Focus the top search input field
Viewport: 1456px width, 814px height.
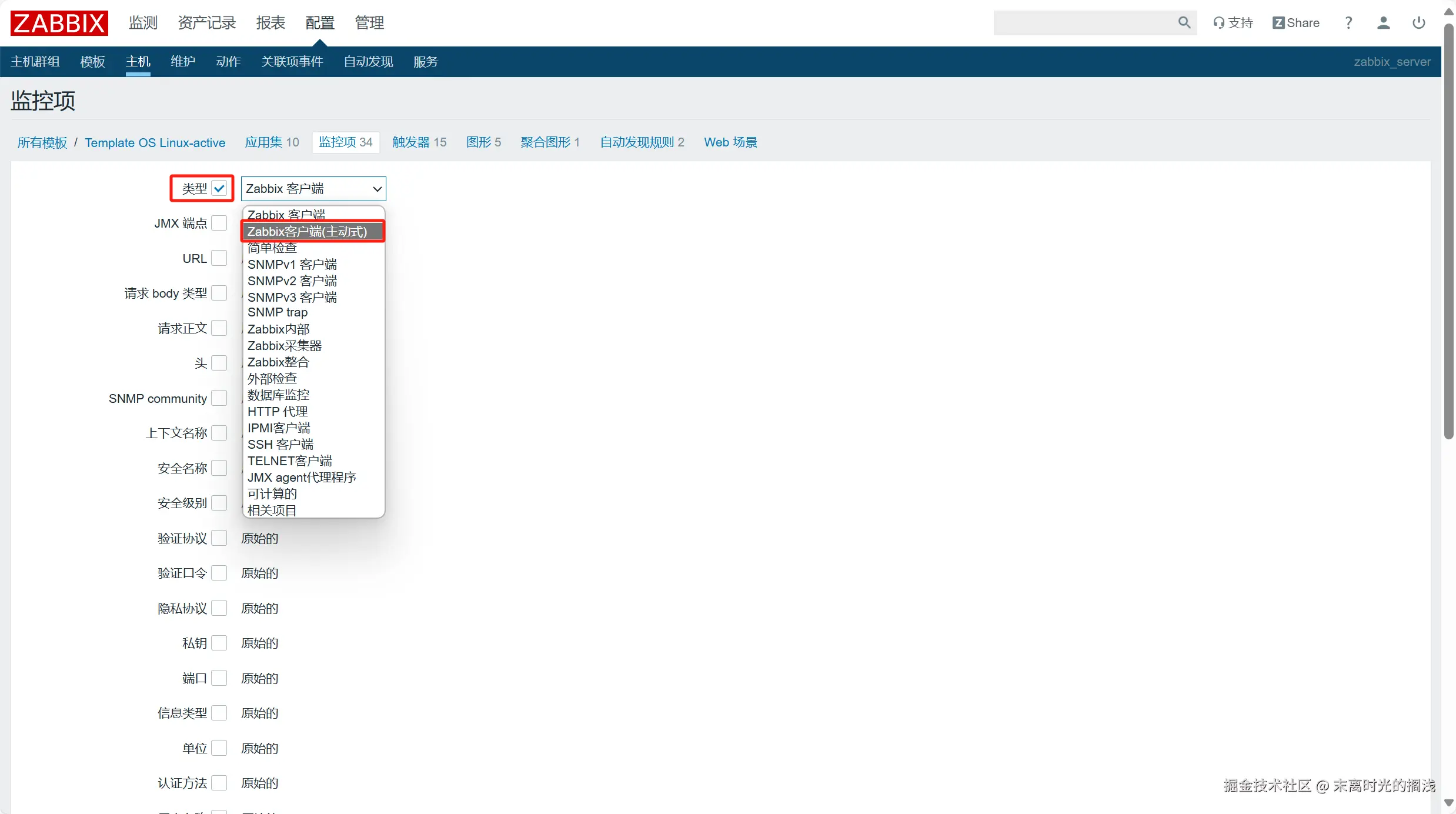[1082, 23]
